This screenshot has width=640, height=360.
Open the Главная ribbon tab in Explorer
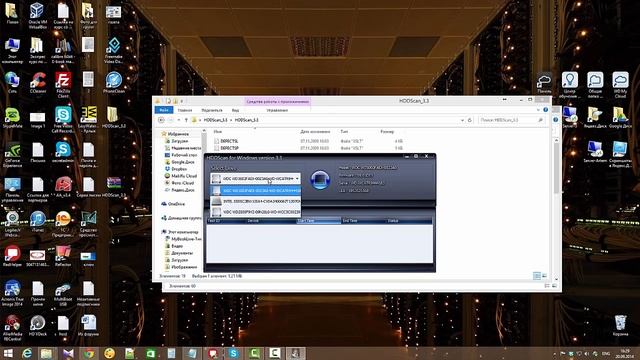(x=184, y=110)
